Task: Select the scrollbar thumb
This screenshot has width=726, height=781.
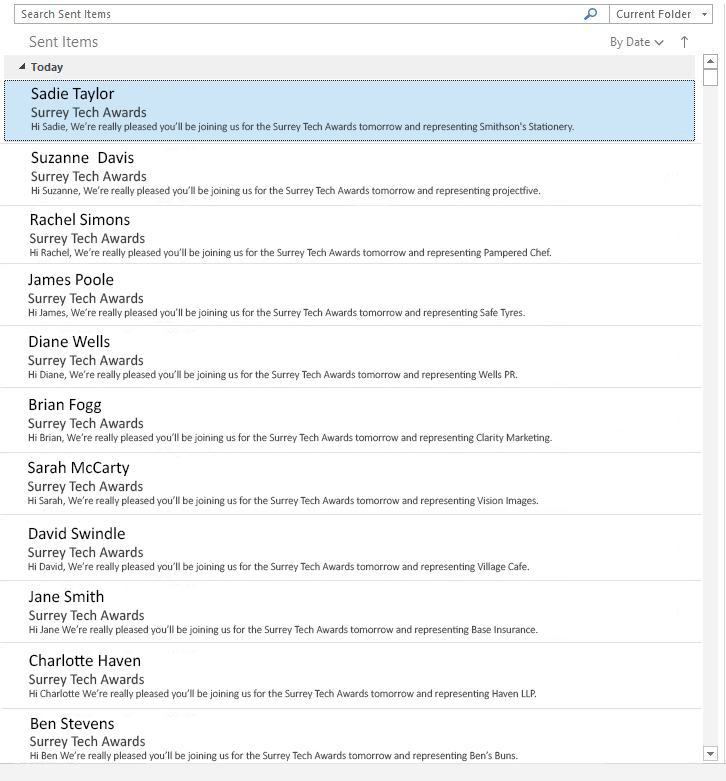Action: (x=710, y=78)
